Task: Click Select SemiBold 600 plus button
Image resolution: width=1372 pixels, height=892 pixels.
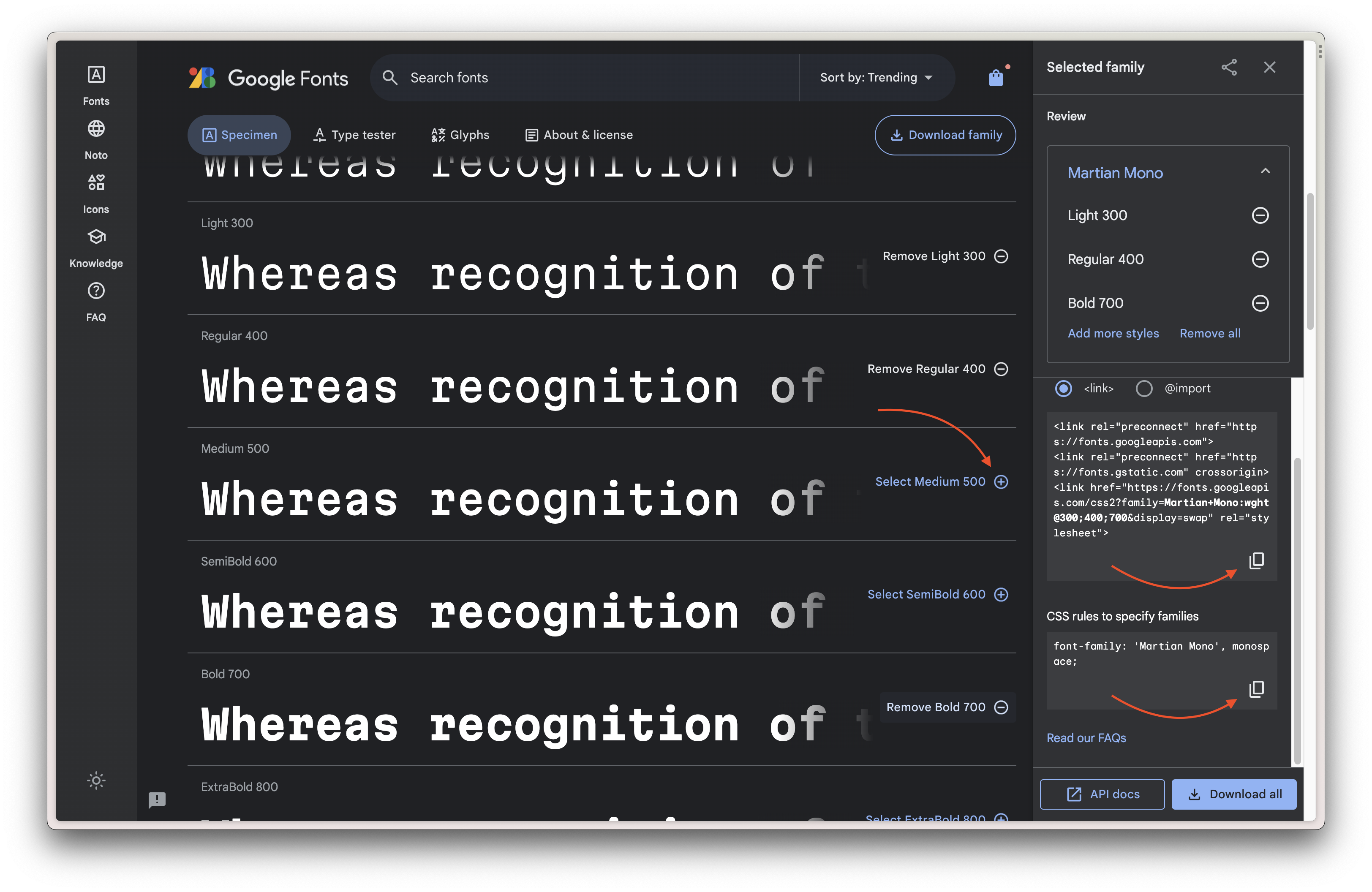Action: click(1001, 594)
